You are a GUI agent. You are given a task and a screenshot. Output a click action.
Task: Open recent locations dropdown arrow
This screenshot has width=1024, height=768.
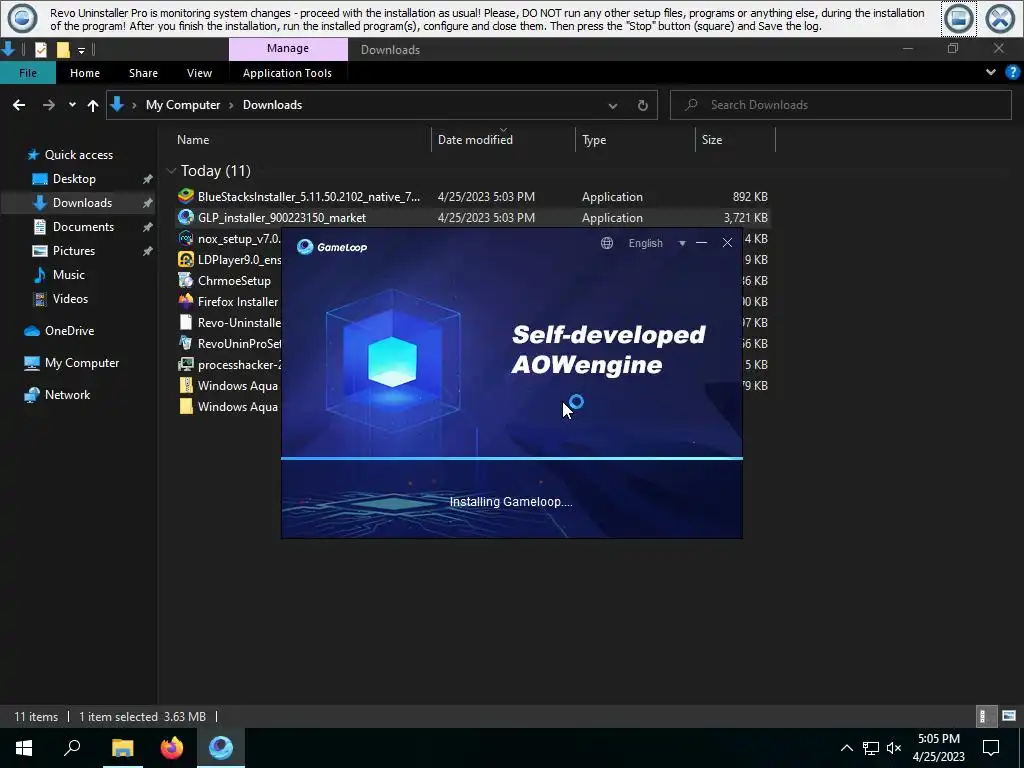[72, 104]
